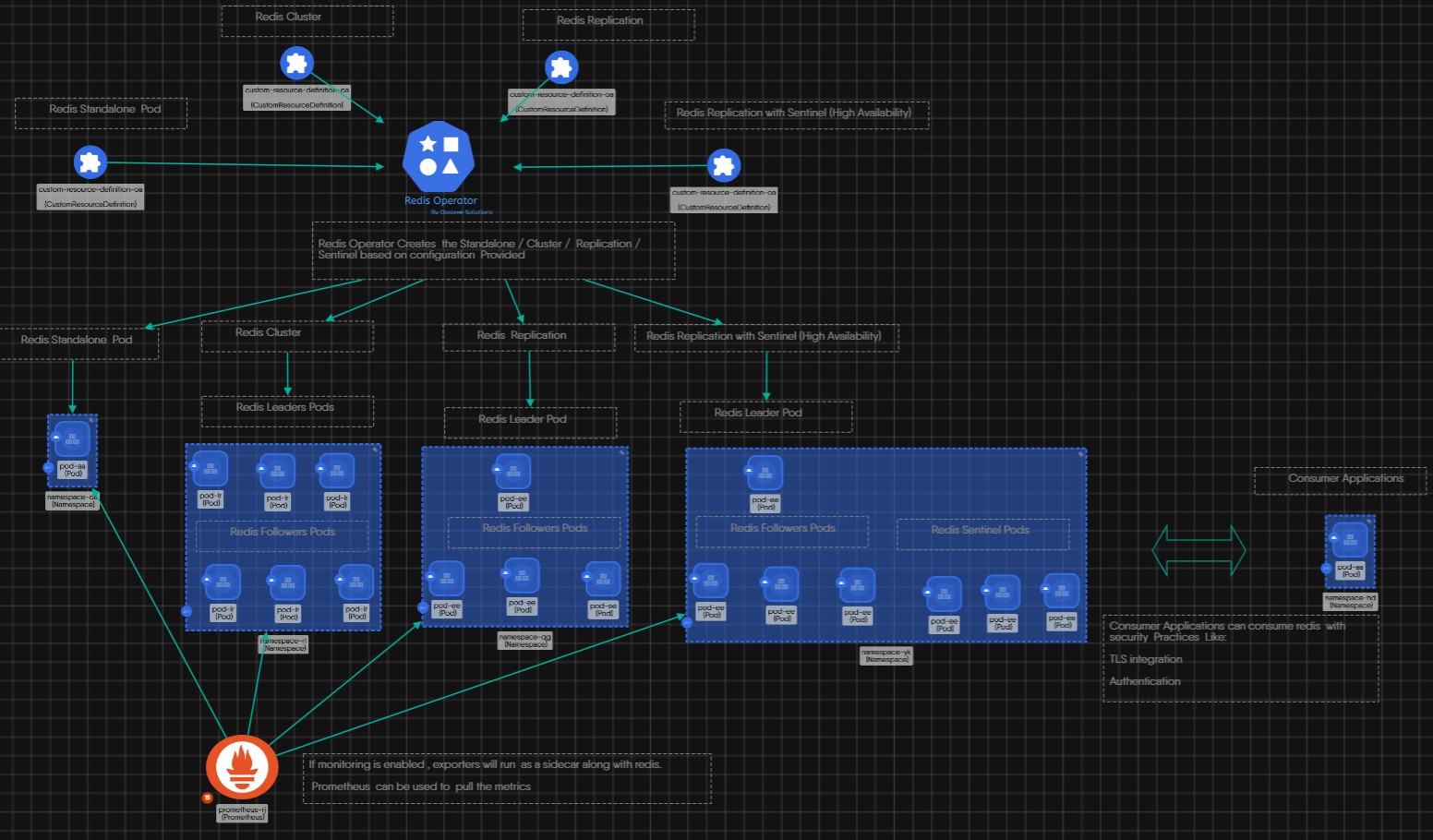Screen dimensions: 1433x840
Task: Select leftmost follower pod in namespace-qg
Action: pyautogui.click(x=447, y=579)
